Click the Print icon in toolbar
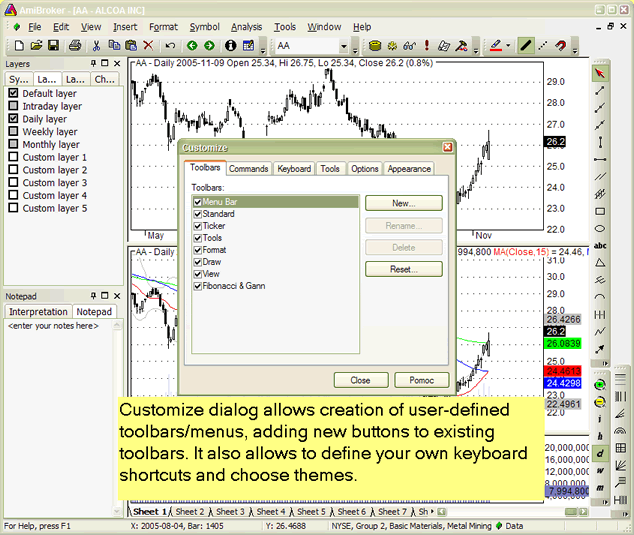 [75, 46]
